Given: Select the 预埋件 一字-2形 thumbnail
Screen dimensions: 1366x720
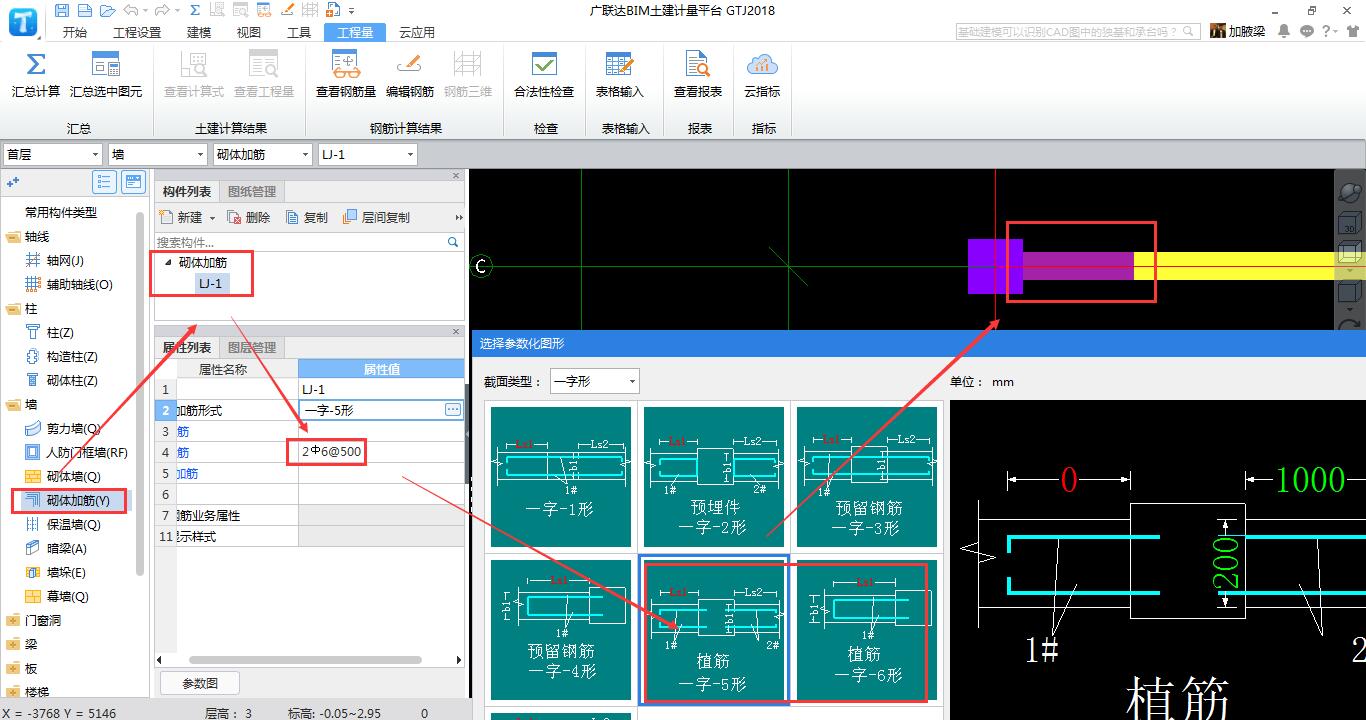Looking at the screenshot, I should (714, 477).
